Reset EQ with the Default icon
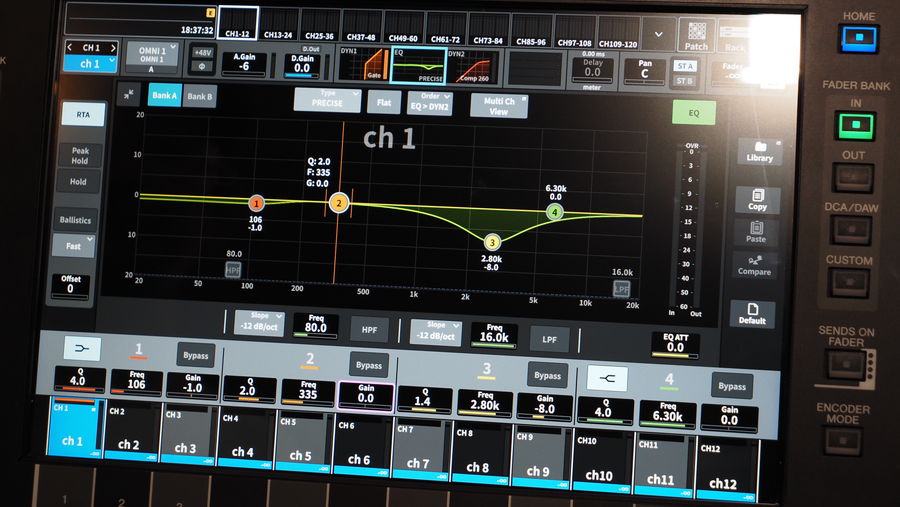The width and height of the screenshot is (900, 507). point(752,314)
